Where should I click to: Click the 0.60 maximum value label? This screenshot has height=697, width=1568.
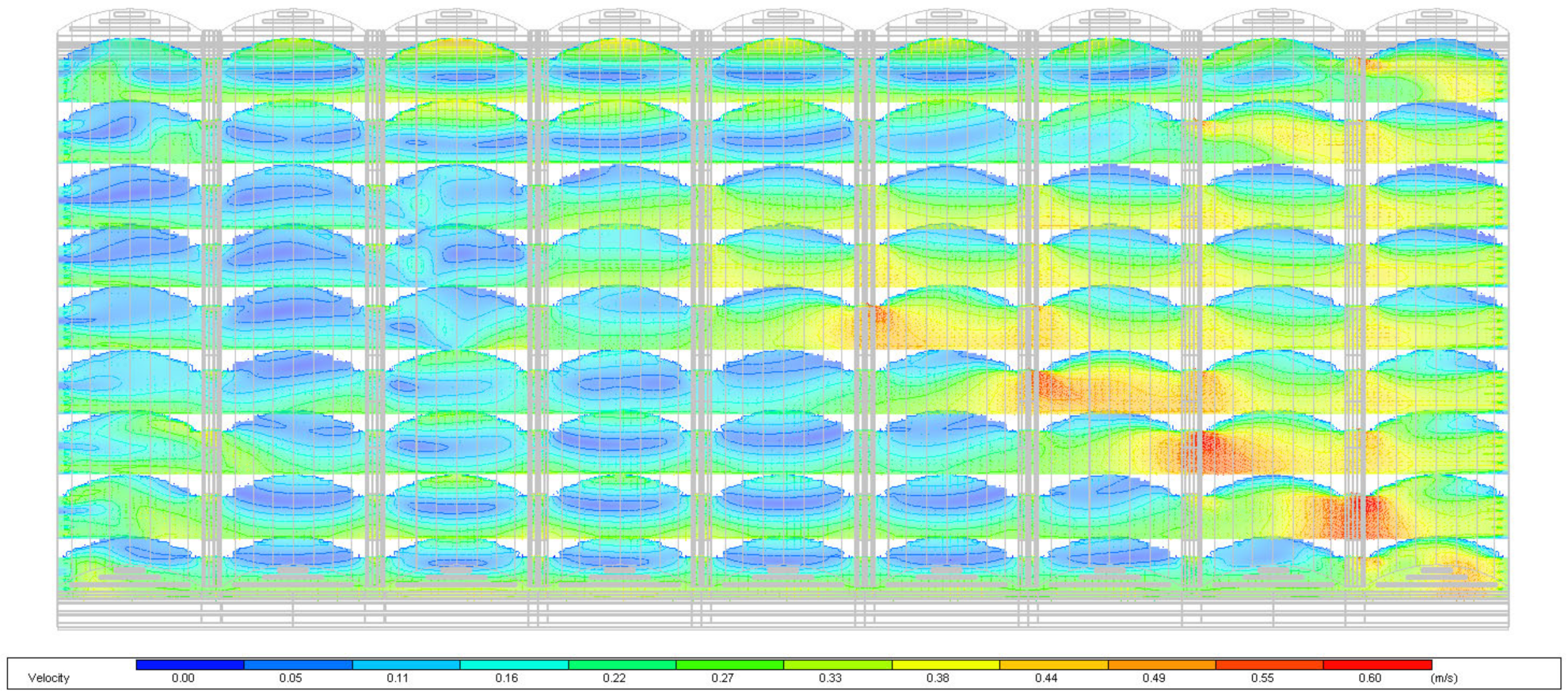[x=1369, y=679]
